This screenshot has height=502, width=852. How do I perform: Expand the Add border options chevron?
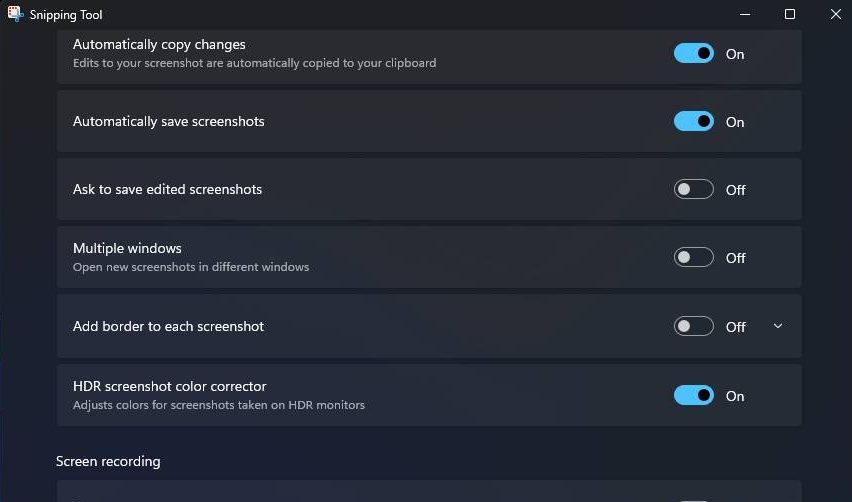tap(778, 326)
